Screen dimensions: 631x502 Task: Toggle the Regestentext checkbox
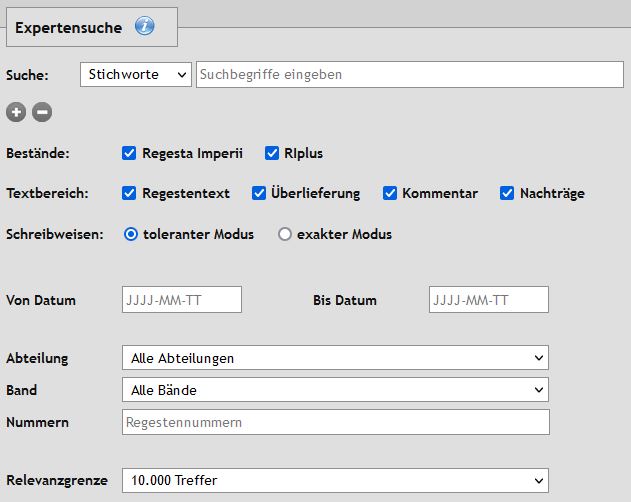click(129, 193)
